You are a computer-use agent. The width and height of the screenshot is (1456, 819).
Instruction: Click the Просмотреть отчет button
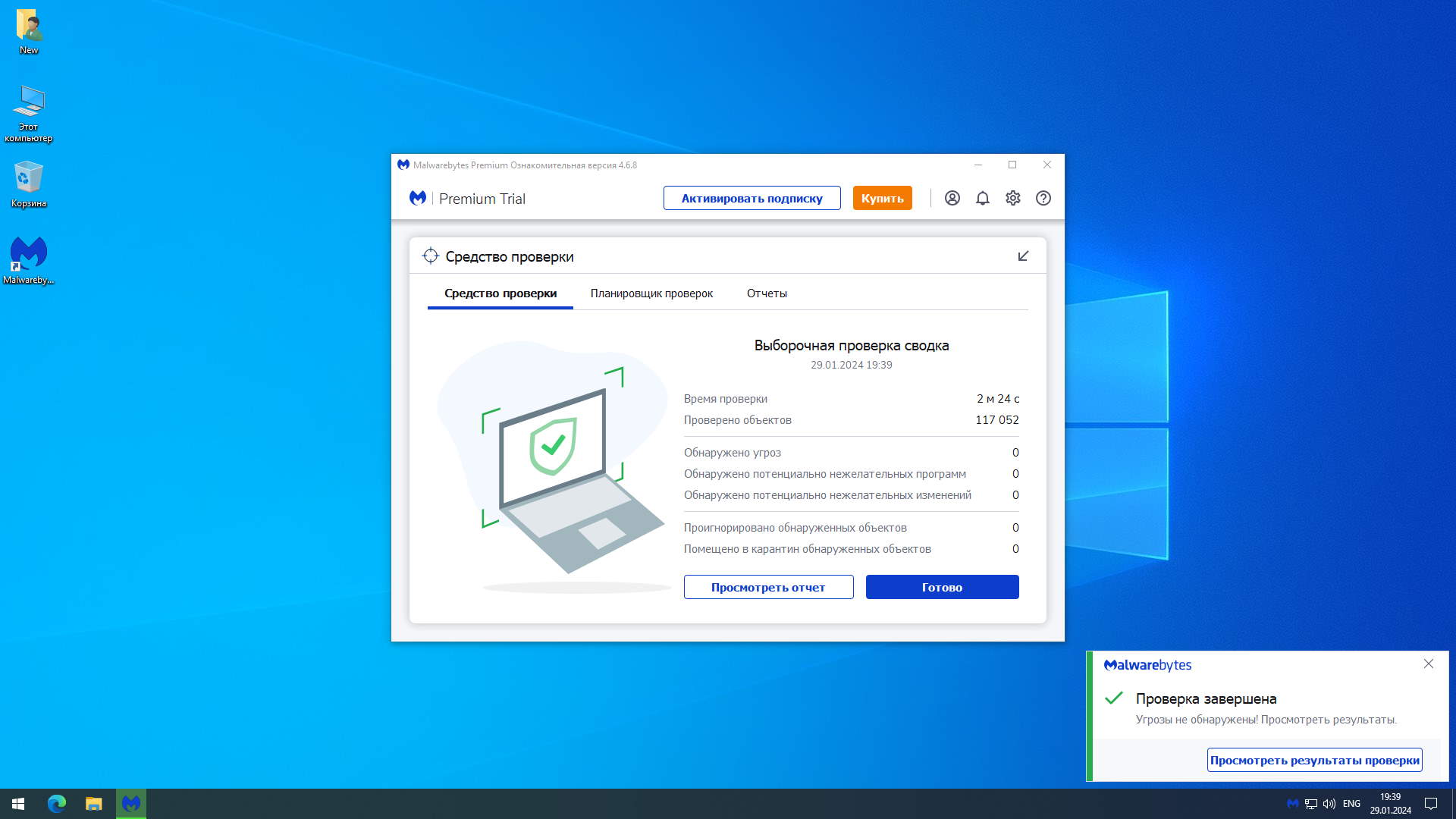coord(768,587)
